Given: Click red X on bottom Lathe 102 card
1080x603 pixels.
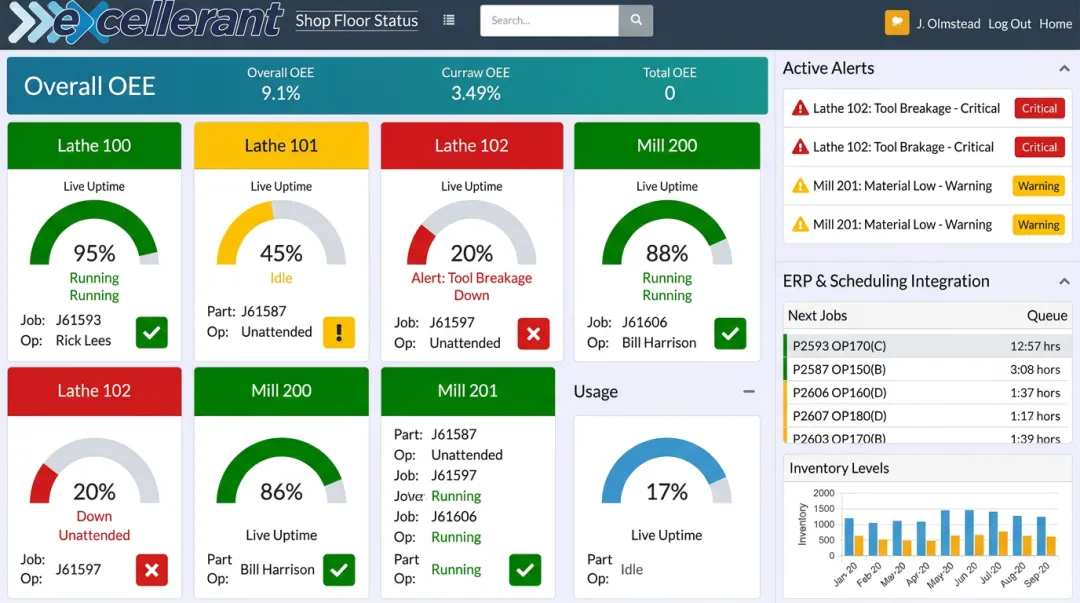Looking at the screenshot, I should point(152,570).
